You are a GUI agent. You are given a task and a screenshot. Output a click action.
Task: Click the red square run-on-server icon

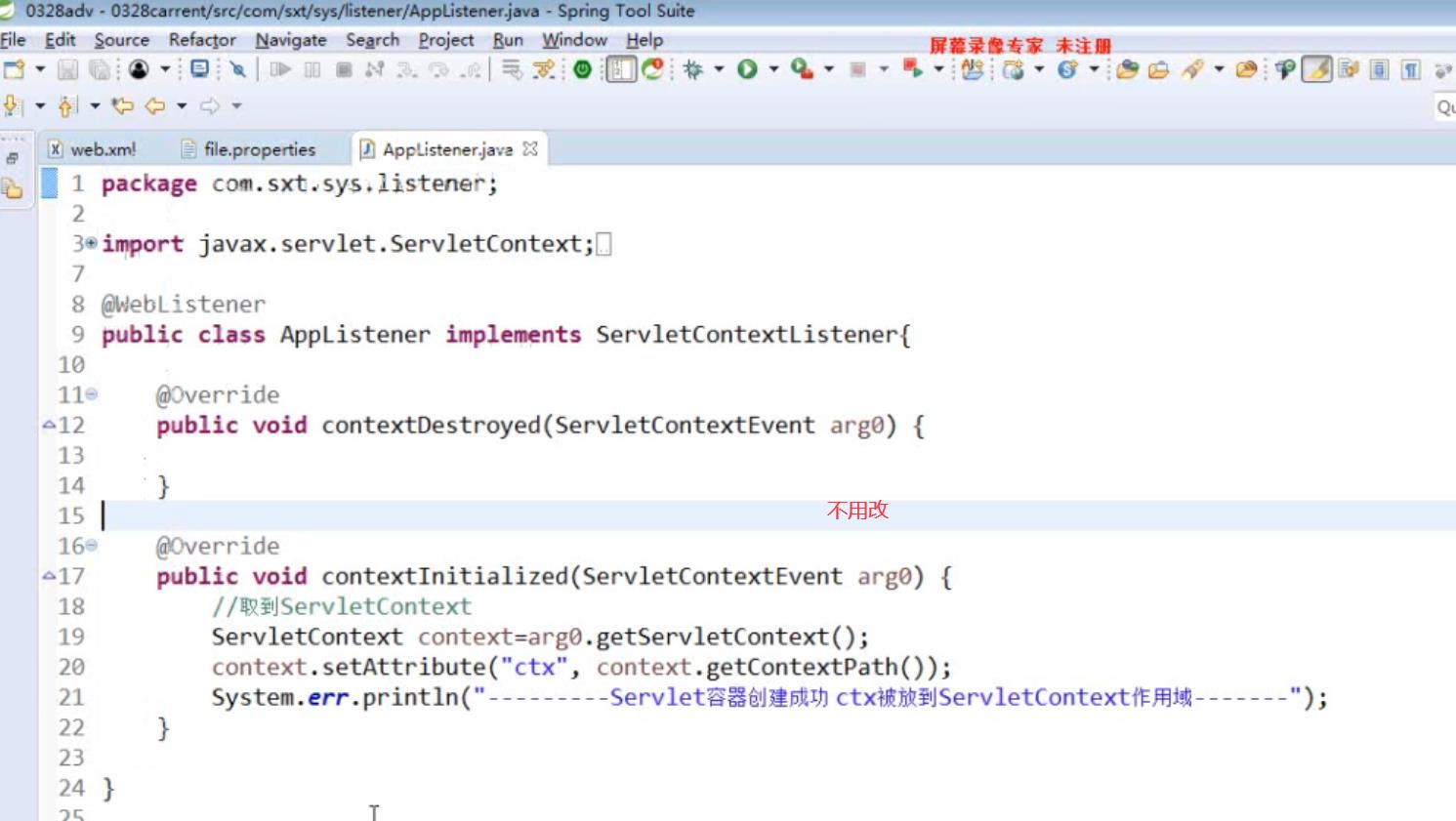pyautogui.click(x=913, y=68)
